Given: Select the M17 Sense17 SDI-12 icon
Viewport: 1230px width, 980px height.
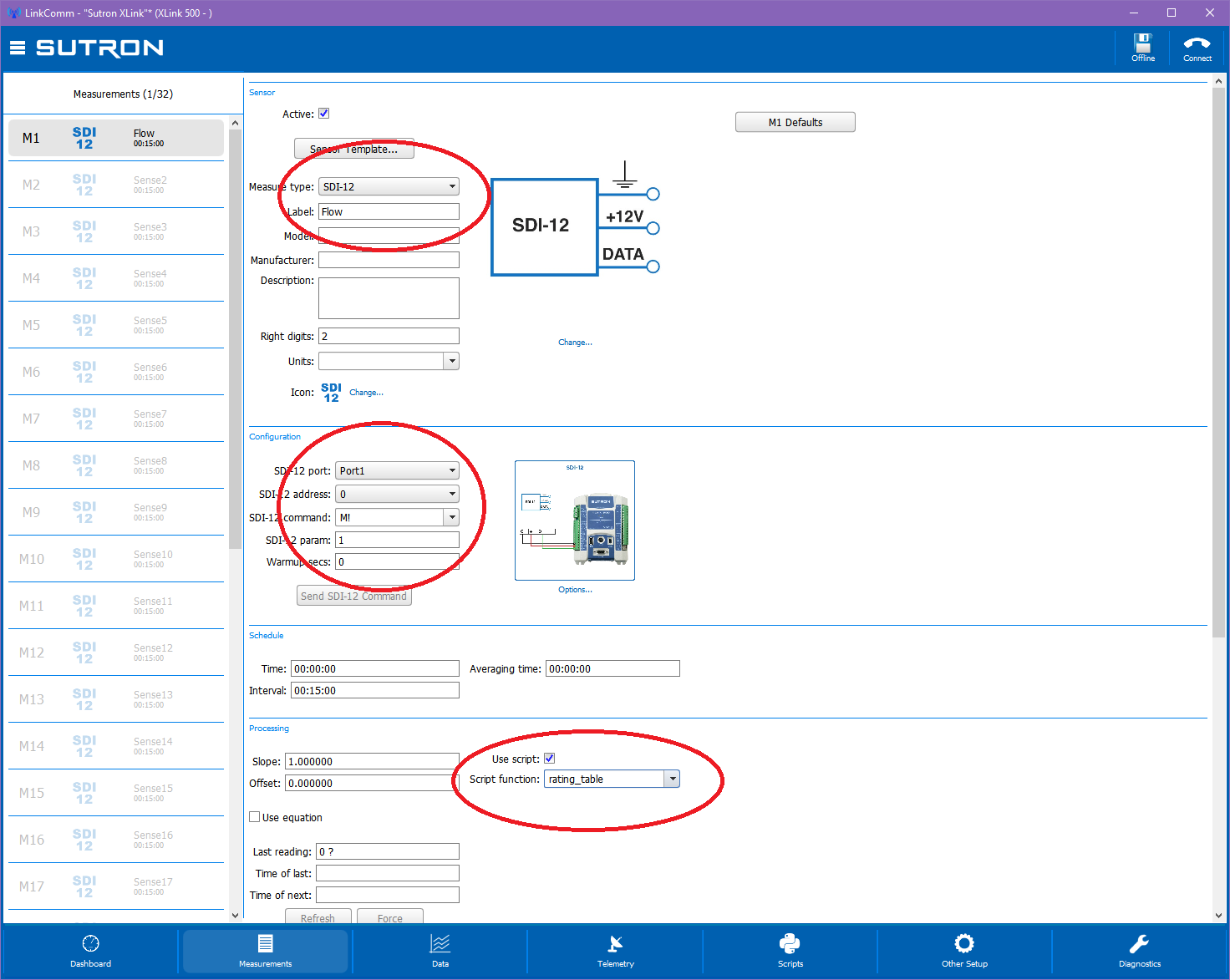Looking at the screenshot, I should pos(84,886).
